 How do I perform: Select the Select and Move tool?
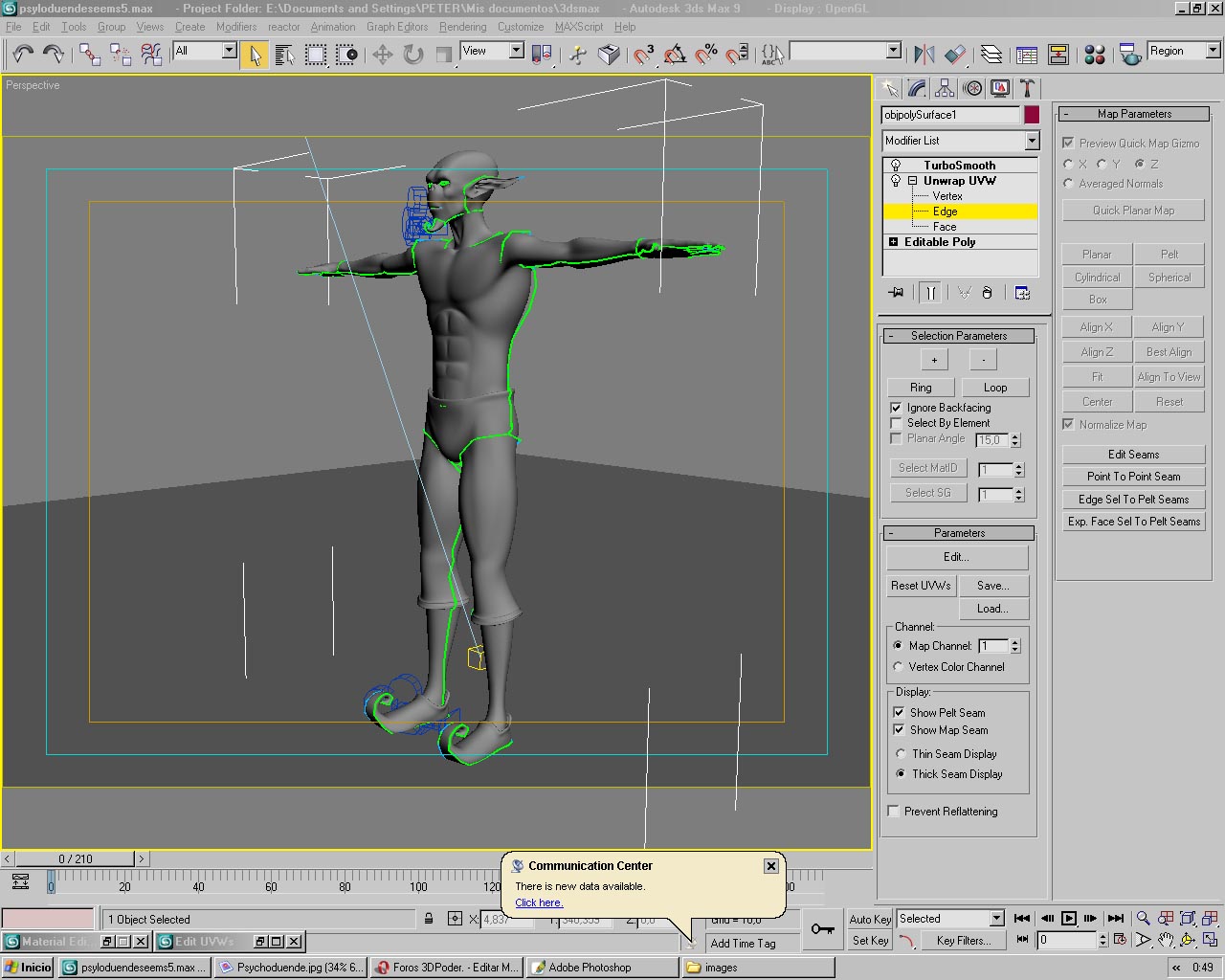click(x=382, y=55)
